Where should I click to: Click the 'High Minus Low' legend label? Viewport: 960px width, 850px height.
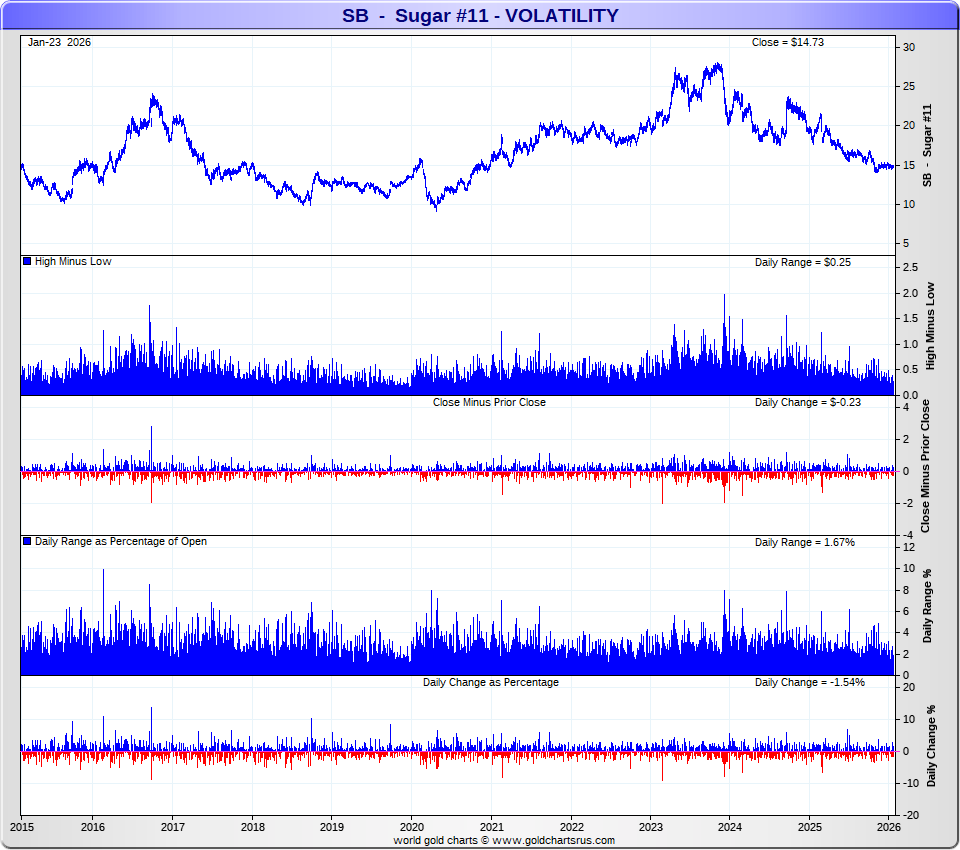tap(73, 261)
